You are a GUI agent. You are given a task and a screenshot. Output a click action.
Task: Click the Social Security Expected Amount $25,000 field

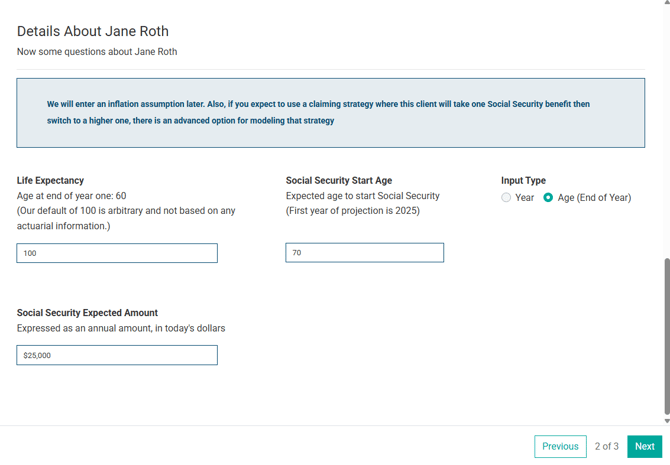pos(117,355)
